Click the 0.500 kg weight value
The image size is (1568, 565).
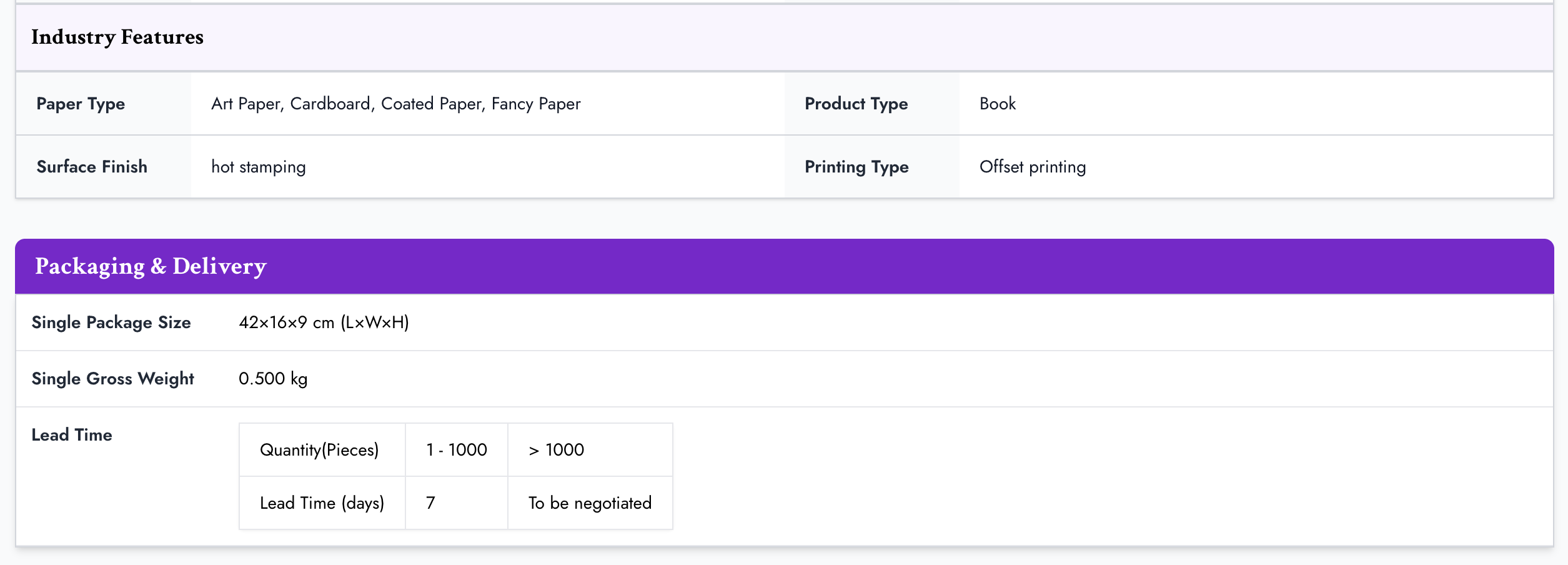273,379
